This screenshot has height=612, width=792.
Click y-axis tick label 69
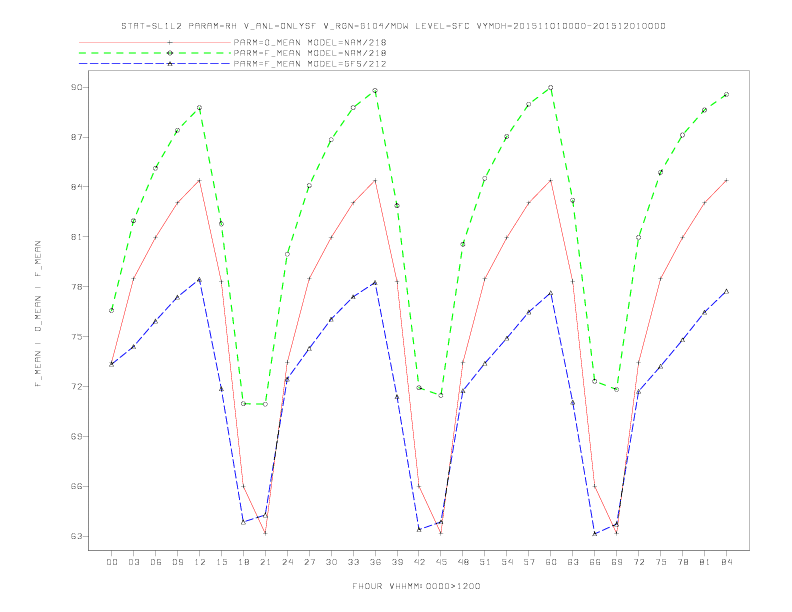point(76,436)
